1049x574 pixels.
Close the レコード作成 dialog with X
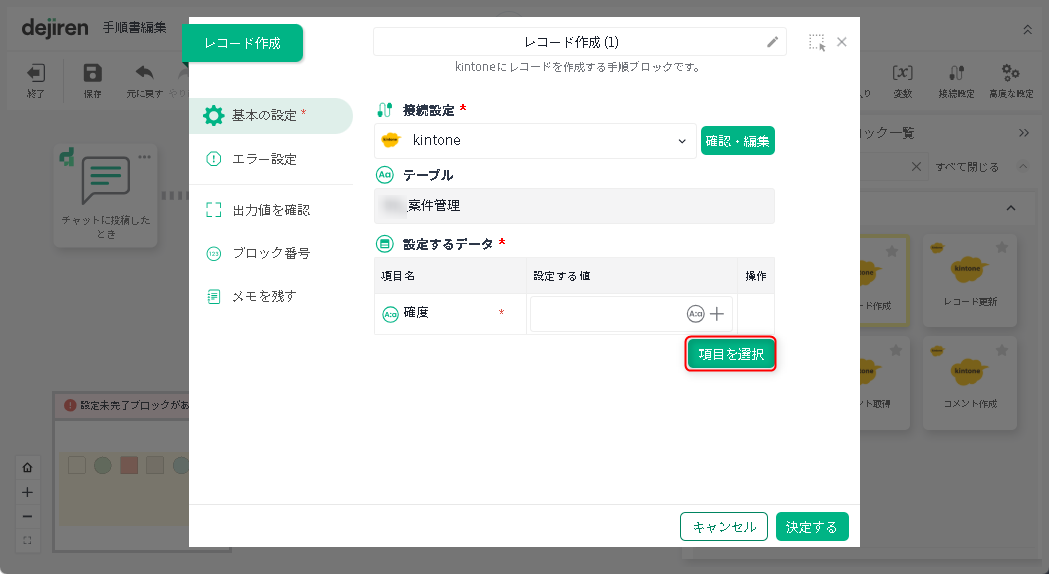tap(842, 42)
